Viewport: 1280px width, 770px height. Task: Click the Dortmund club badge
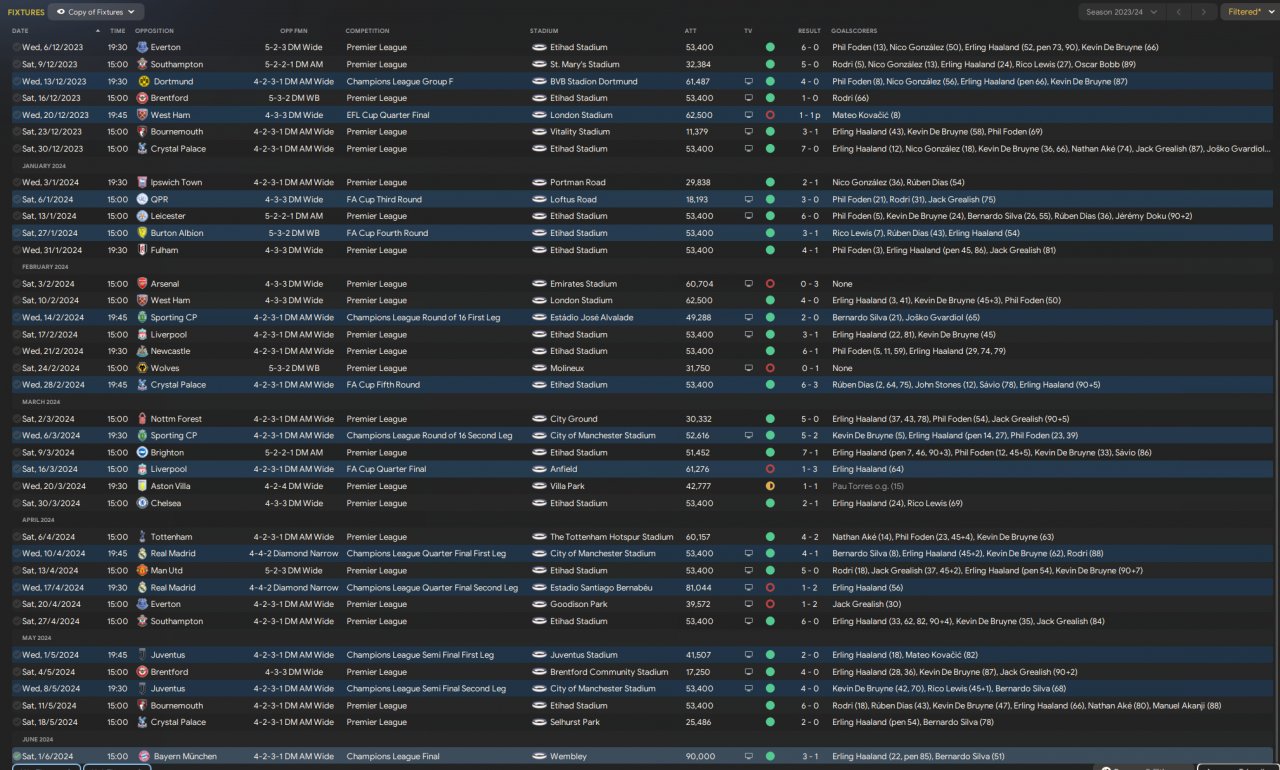pyautogui.click(x=143, y=81)
